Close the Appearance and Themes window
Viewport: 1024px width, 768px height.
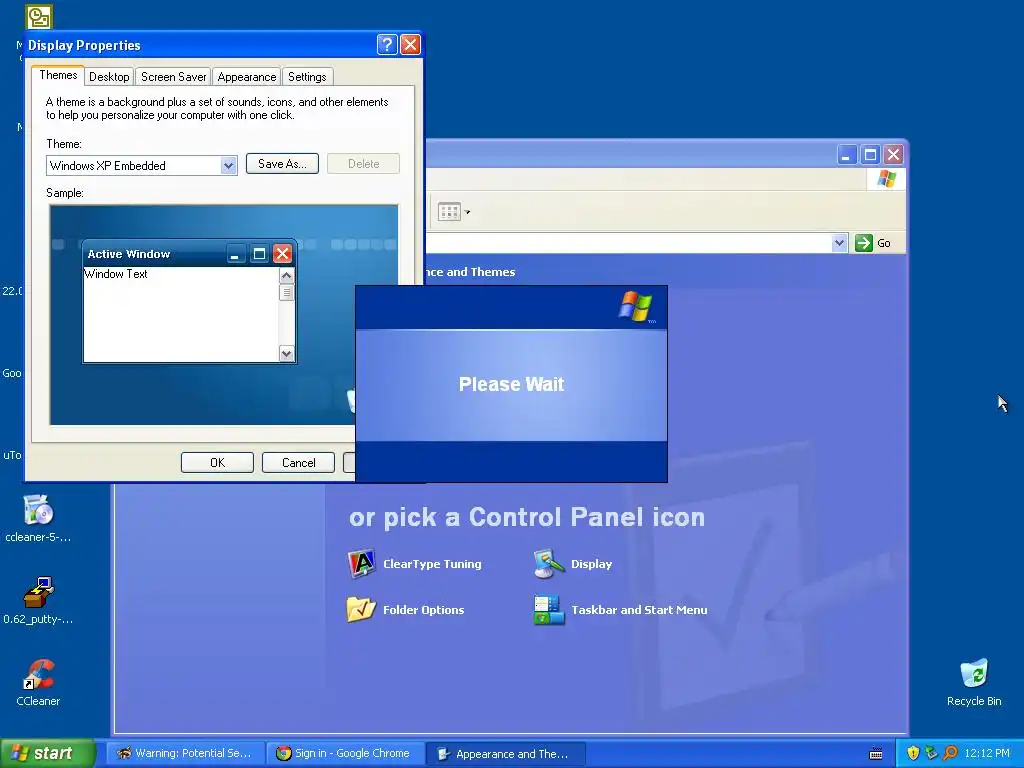pyautogui.click(x=893, y=155)
